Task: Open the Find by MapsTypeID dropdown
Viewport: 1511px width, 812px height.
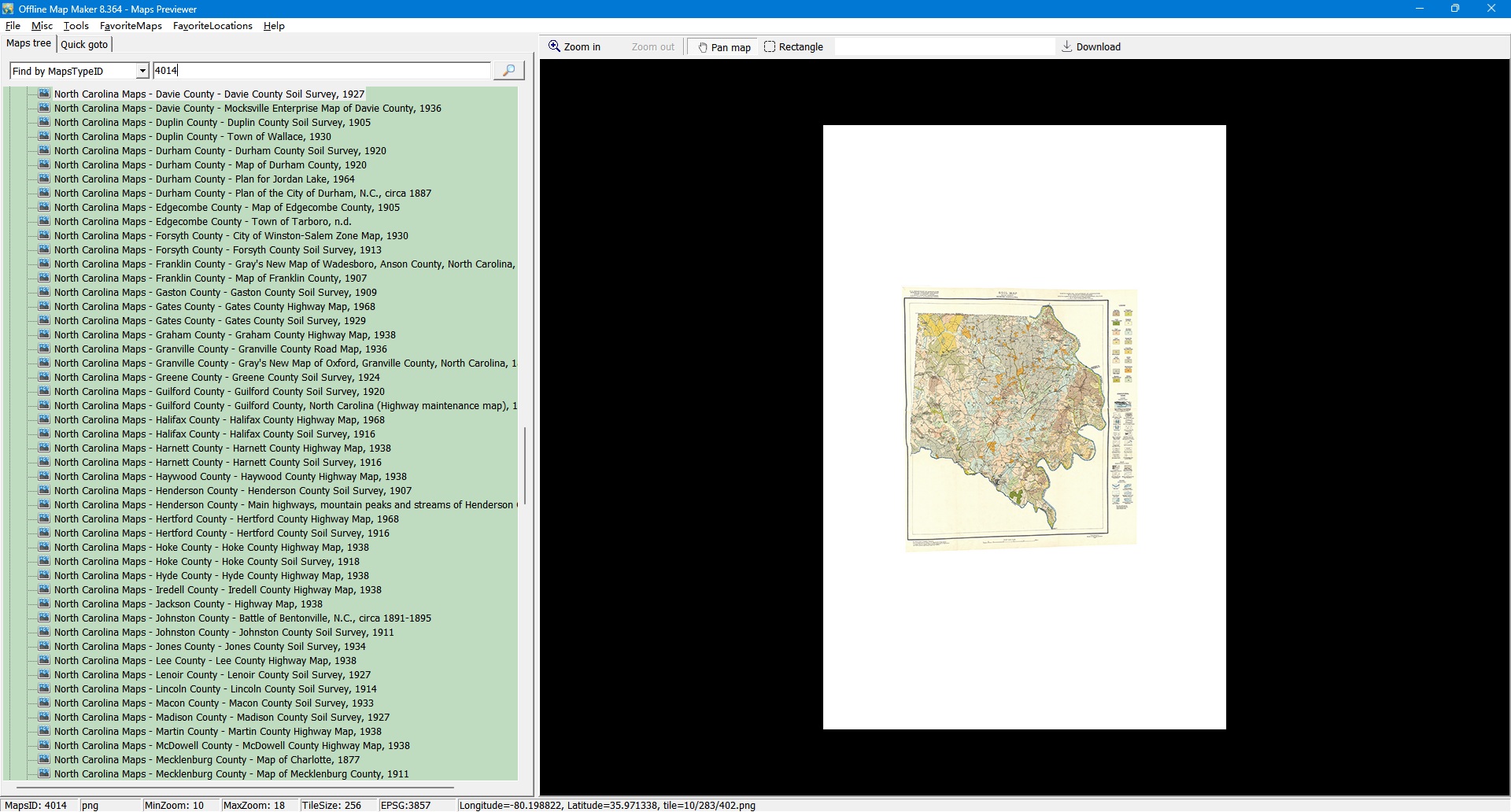Action: [x=142, y=71]
